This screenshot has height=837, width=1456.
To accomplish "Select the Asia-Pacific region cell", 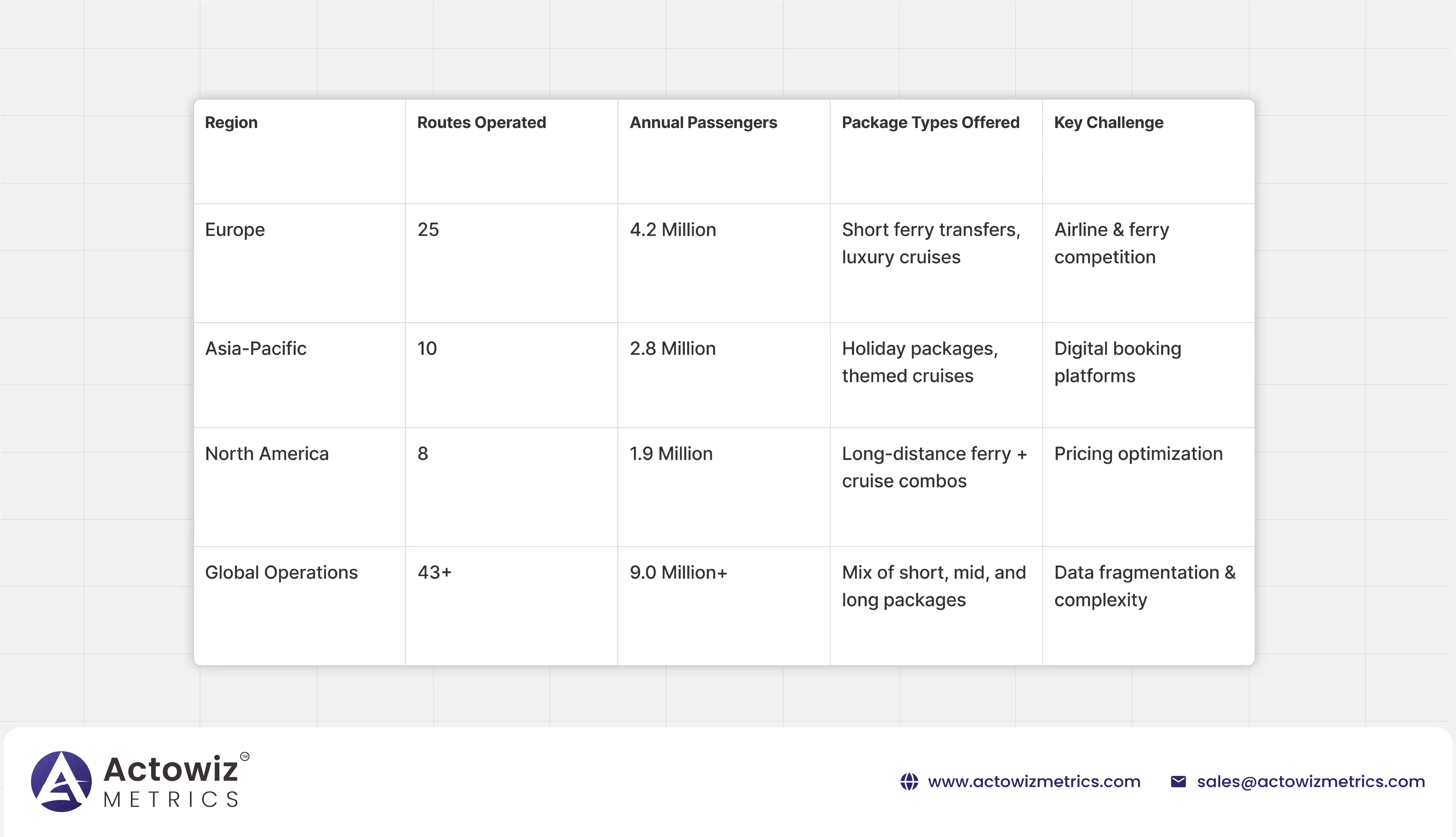I will pos(256,348).
